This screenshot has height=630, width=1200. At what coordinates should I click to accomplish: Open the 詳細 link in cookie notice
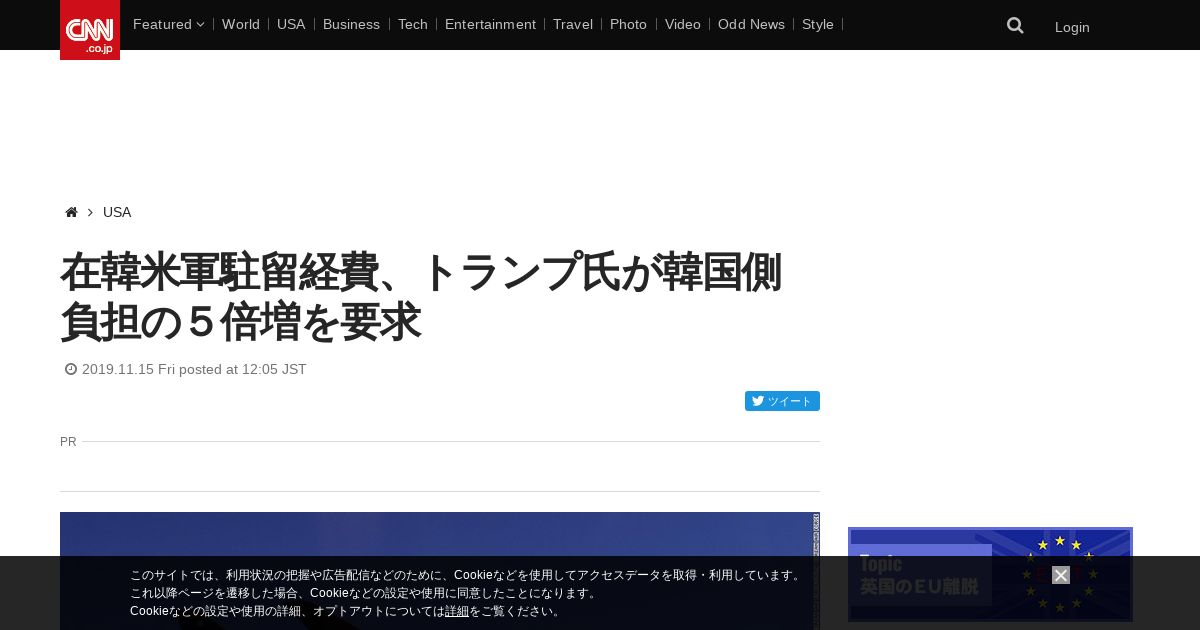point(457,611)
